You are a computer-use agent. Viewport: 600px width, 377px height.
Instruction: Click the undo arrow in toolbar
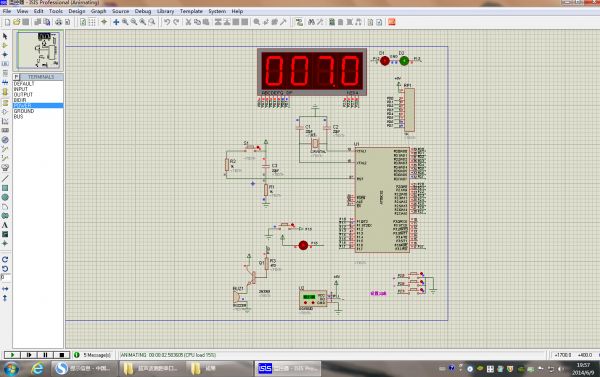click(167, 22)
